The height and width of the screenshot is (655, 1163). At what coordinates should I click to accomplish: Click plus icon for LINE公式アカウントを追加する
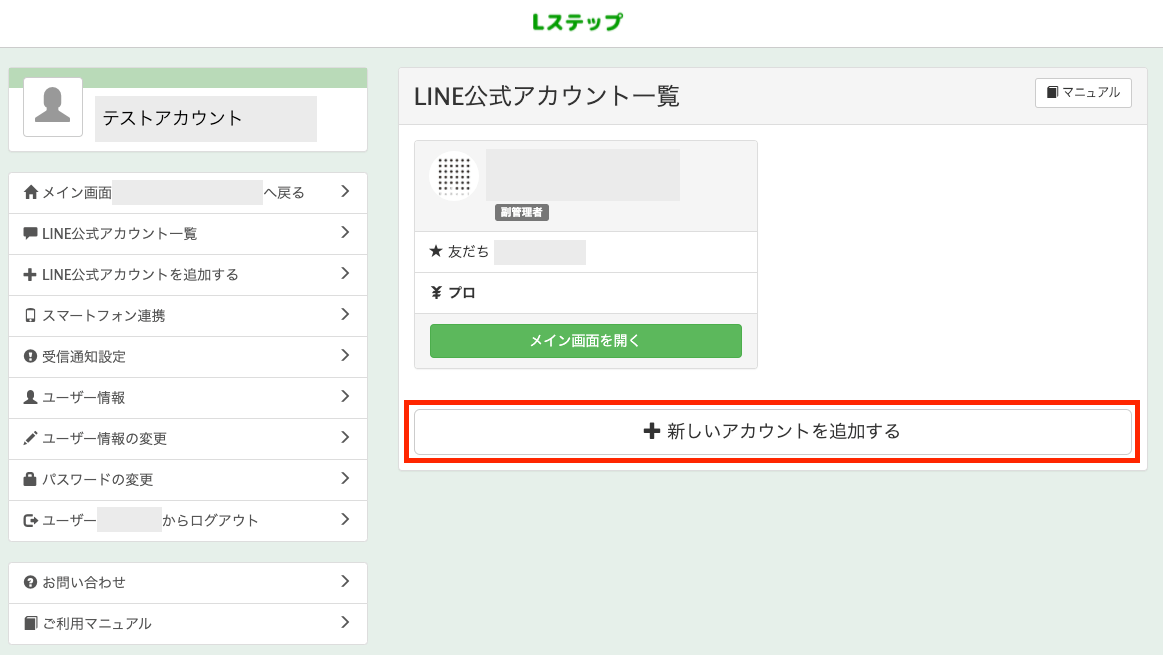pyautogui.click(x=30, y=274)
